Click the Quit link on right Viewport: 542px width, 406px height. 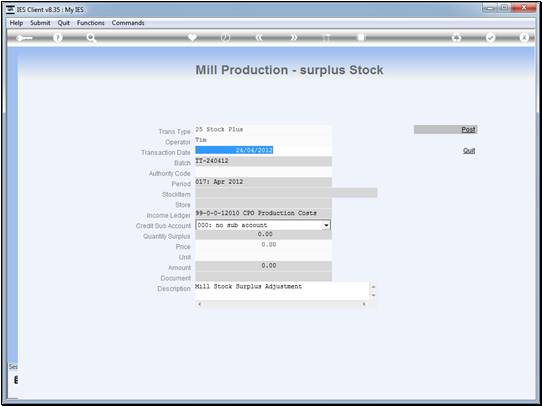coord(469,151)
